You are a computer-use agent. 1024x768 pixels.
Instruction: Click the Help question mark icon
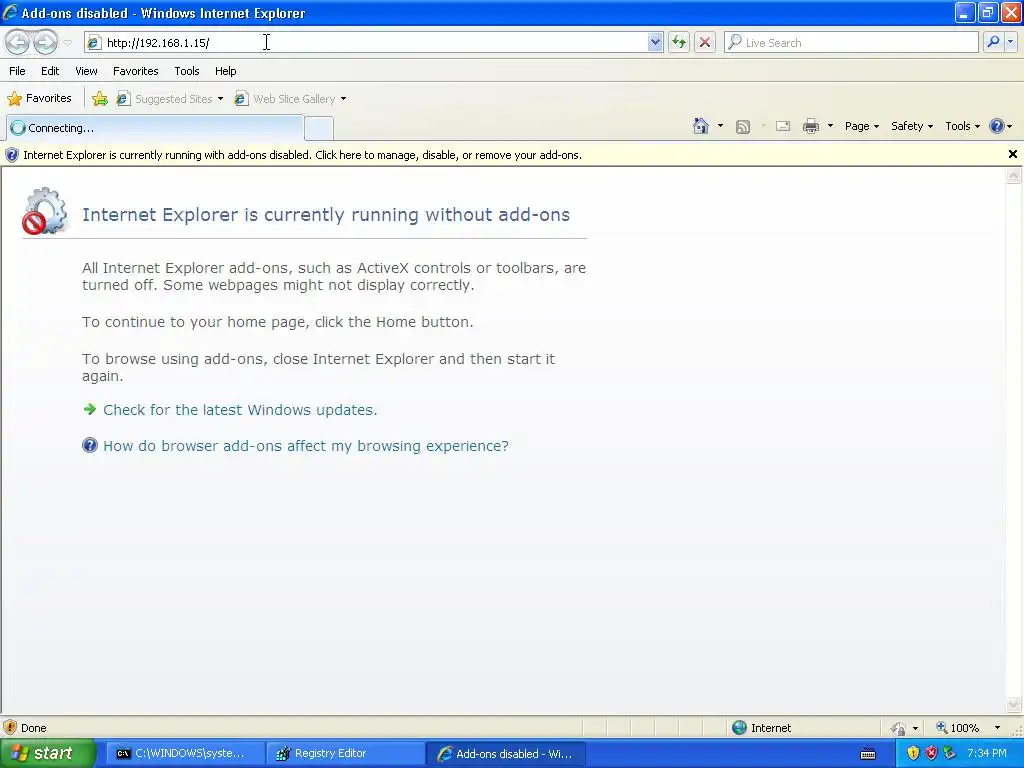(x=997, y=126)
